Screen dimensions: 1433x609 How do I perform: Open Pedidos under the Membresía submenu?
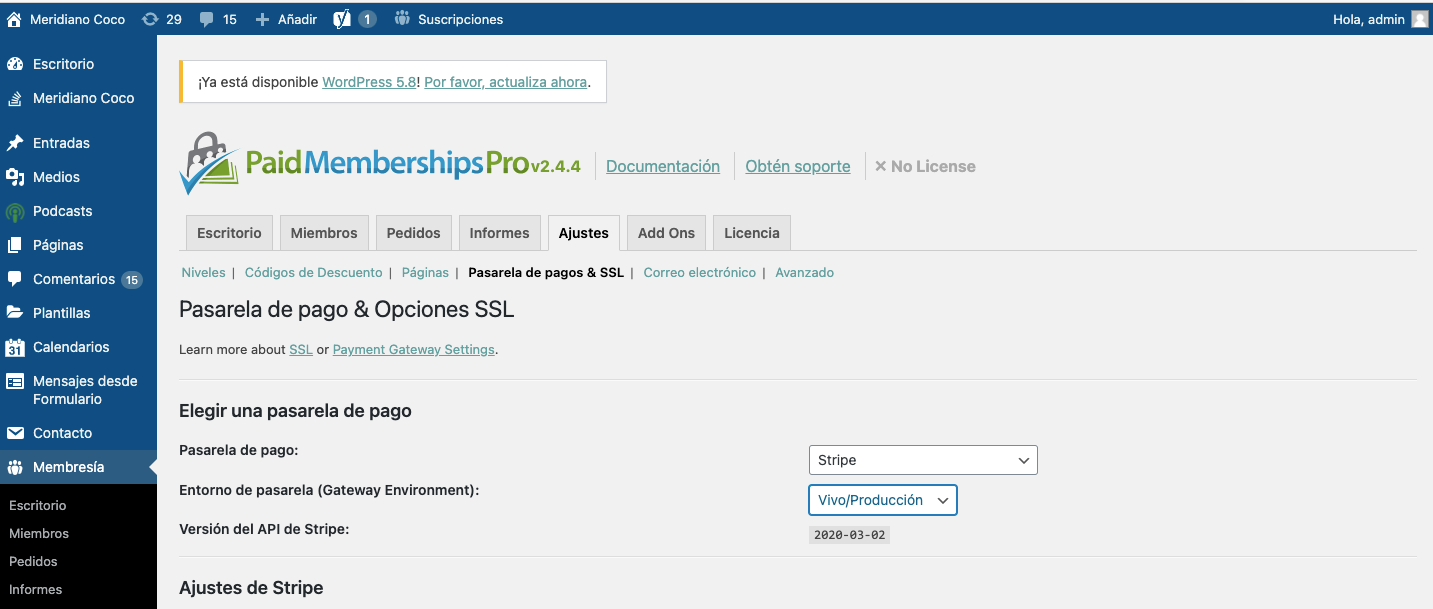point(34,561)
